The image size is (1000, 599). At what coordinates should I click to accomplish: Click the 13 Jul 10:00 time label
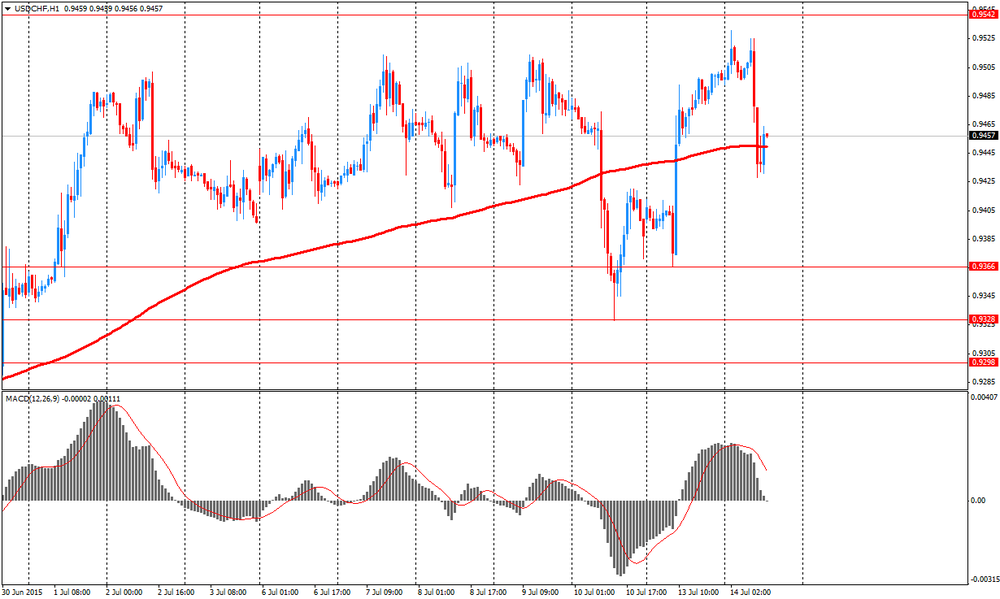click(697, 592)
